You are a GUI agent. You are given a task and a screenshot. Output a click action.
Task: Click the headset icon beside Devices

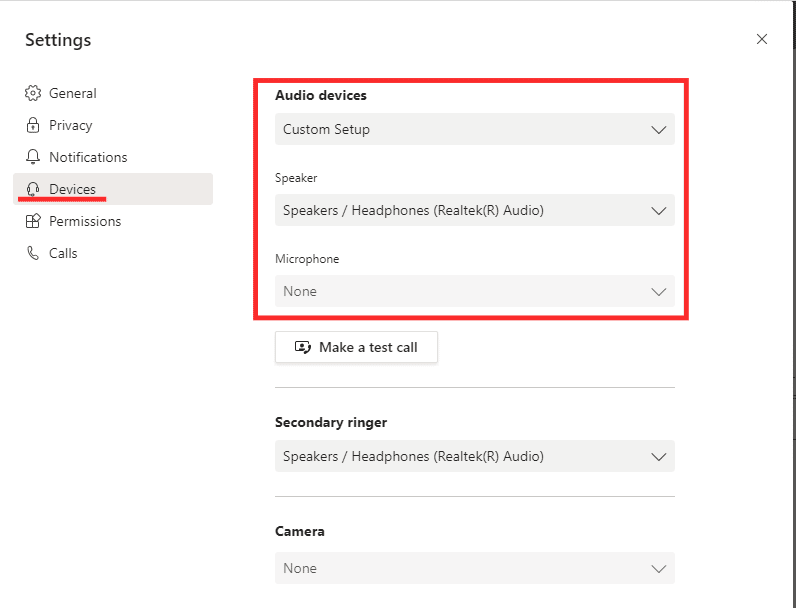click(x=33, y=189)
